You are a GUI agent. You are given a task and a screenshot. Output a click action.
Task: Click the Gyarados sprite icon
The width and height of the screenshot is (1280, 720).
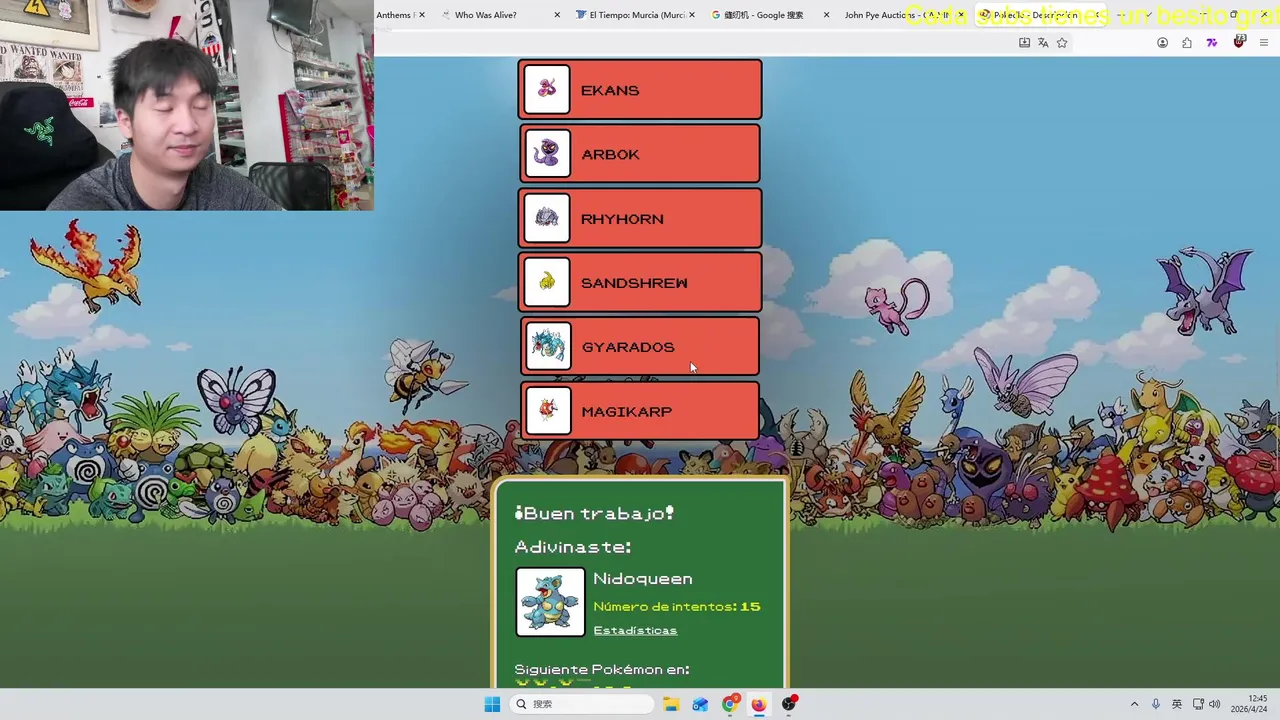[548, 346]
